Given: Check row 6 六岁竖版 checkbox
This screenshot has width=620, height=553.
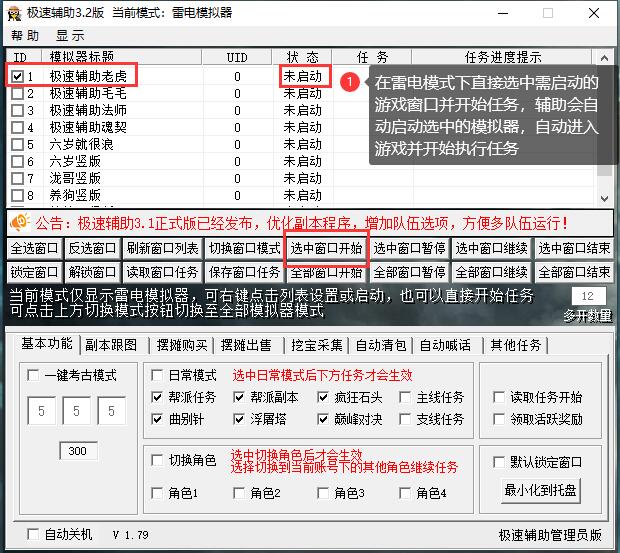Looking at the screenshot, I should (x=17, y=161).
